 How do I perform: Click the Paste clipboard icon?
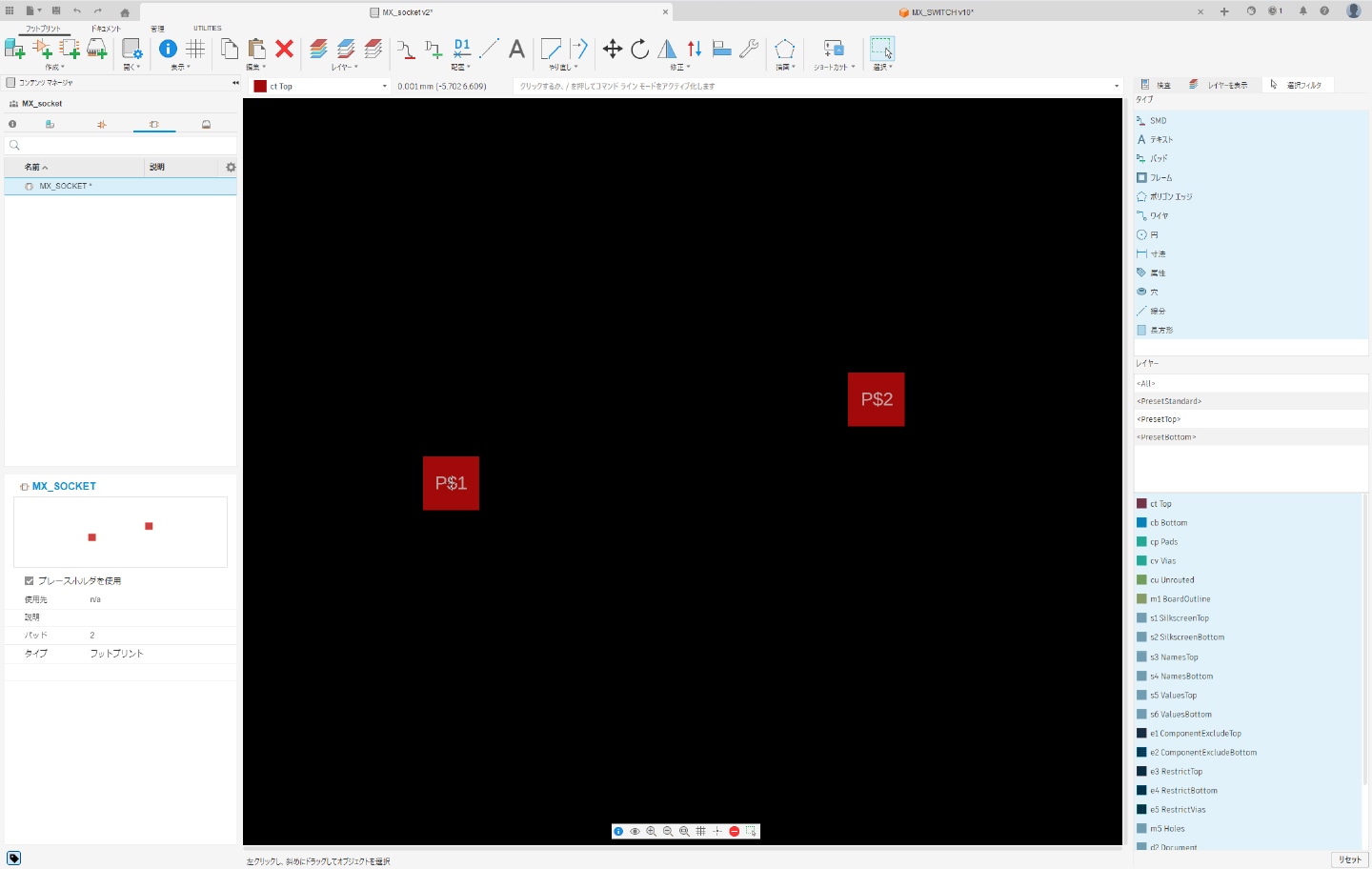(256, 49)
